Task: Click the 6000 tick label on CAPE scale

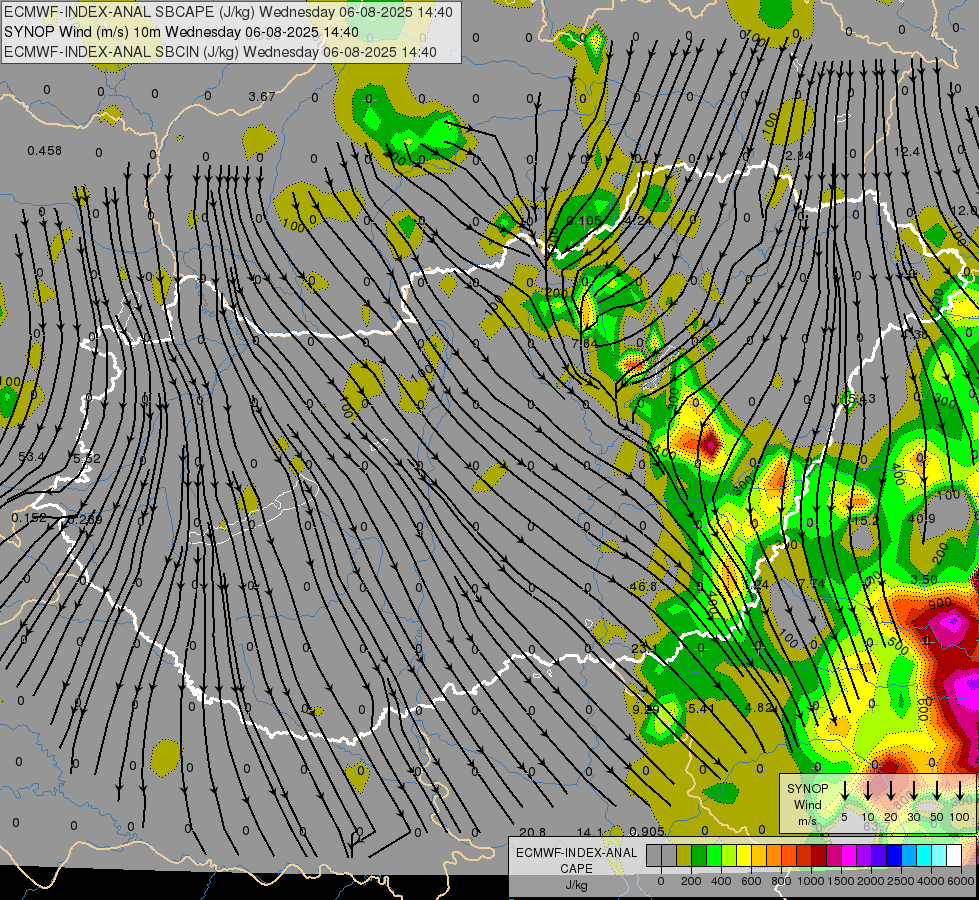Action: (962, 881)
